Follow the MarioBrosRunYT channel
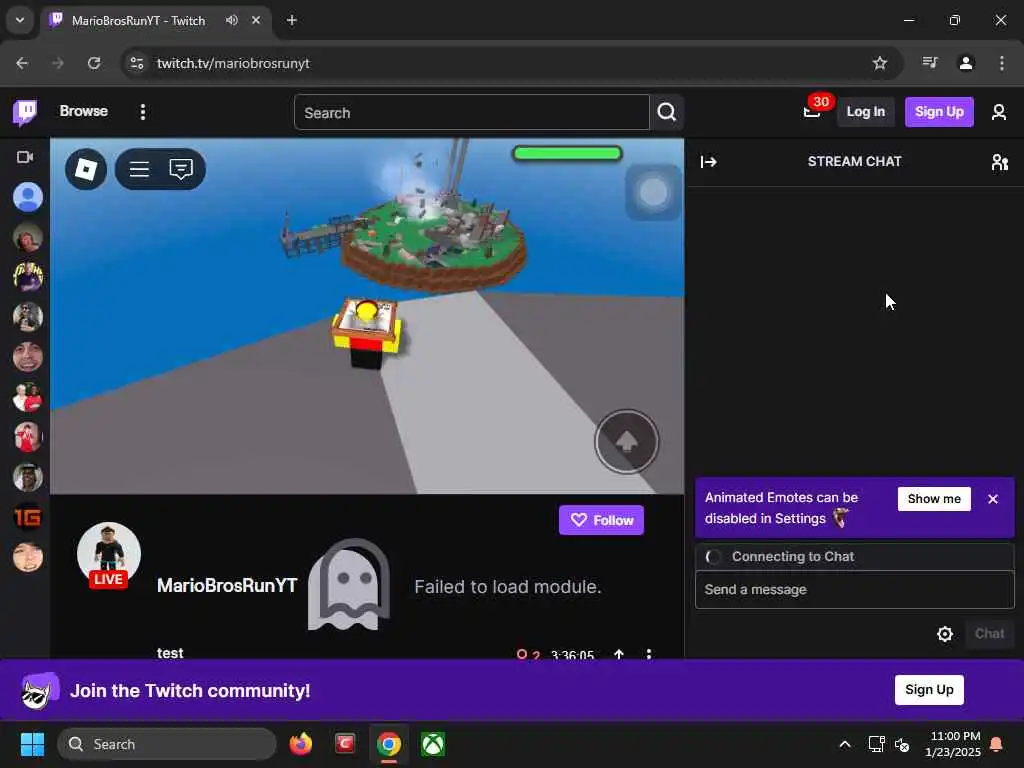The height and width of the screenshot is (768, 1024). pos(601,520)
